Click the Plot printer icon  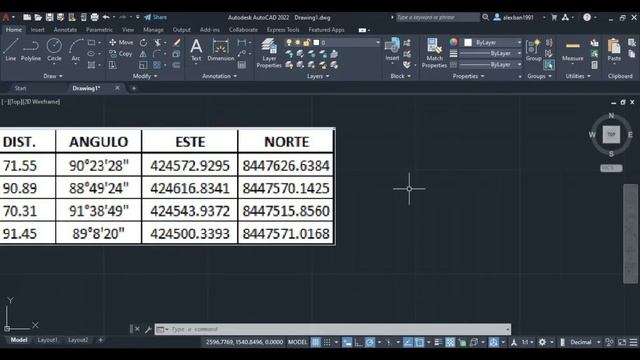pyautogui.click(x=94, y=17)
